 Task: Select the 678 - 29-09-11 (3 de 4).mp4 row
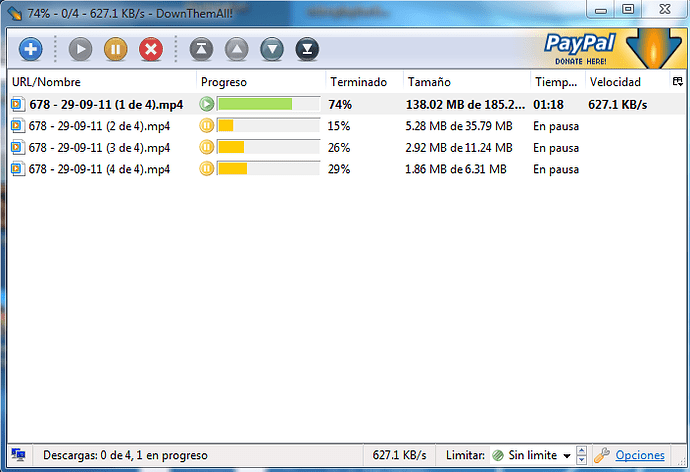point(345,147)
